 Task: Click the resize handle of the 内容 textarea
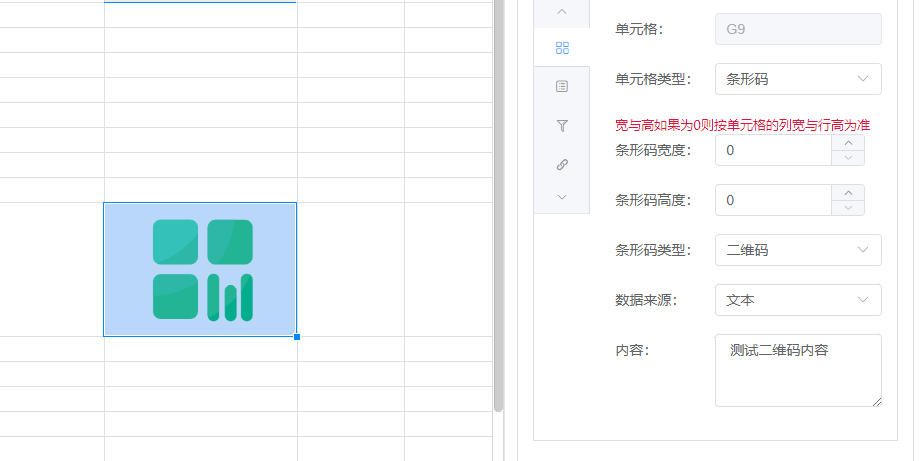tap(877, 402)
